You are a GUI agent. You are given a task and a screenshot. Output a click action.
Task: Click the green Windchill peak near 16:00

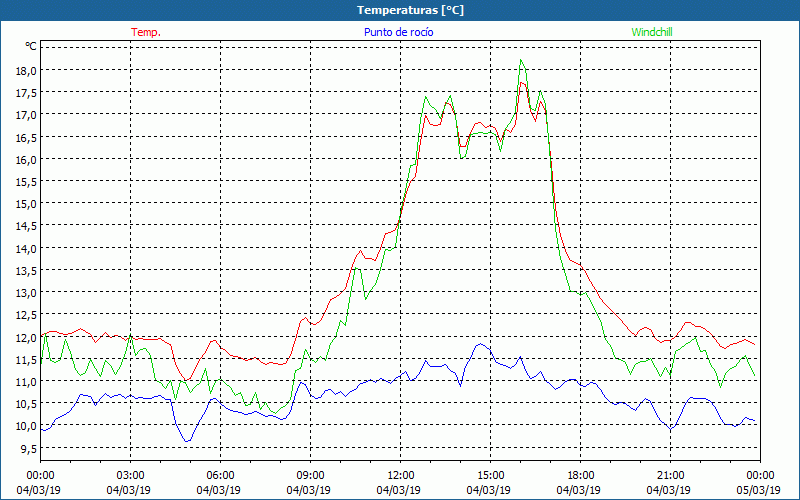pyautogui.click(x=521, y=60)
